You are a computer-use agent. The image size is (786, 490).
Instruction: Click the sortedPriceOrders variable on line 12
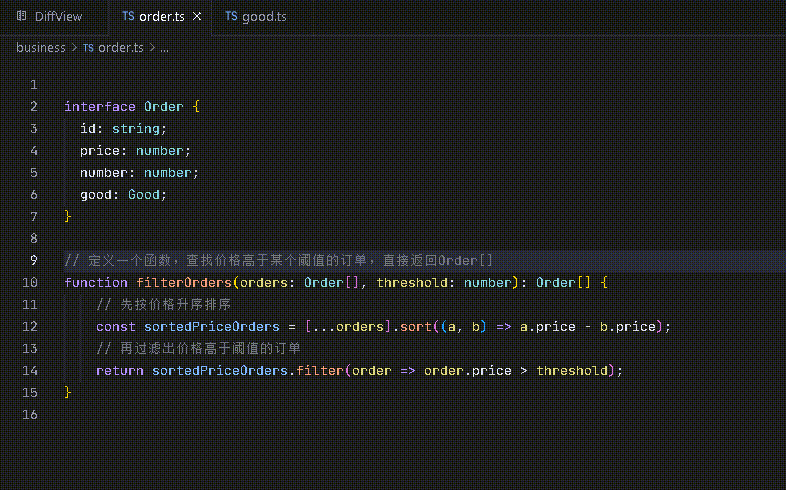click(x=212, y=326)
